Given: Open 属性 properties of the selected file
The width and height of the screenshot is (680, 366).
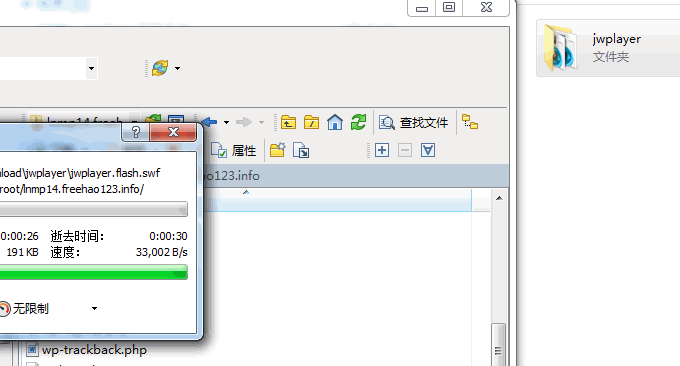Looking at the screenshot, I should point(234,150).
